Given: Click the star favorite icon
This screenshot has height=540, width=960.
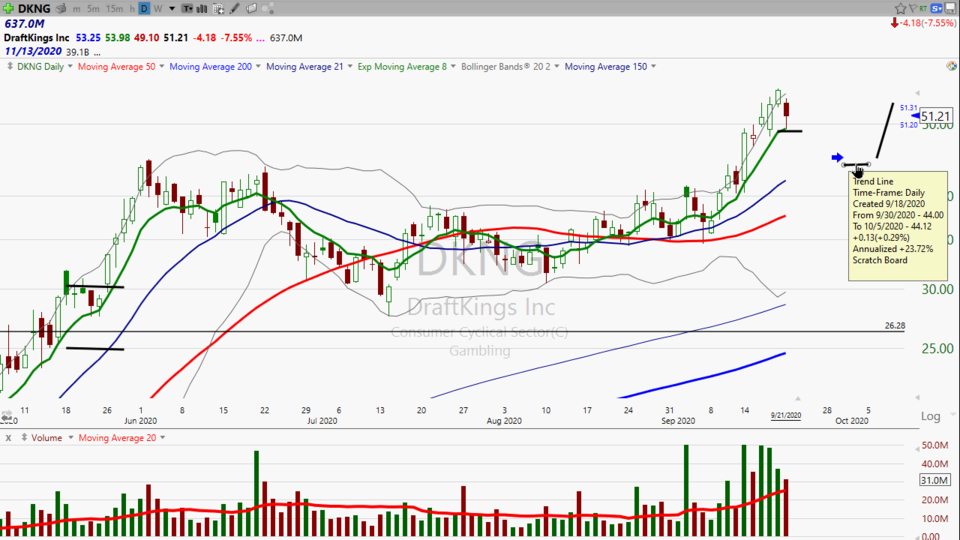Looking at the screenshot, I should coord(900,8).
